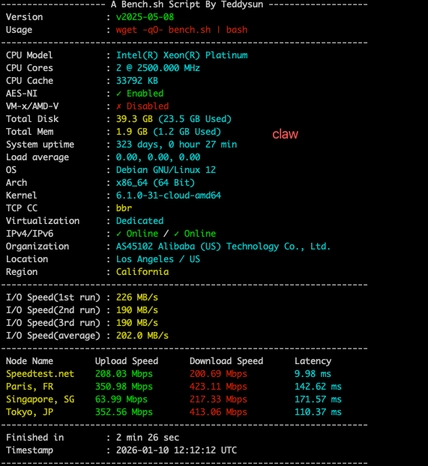
Task: Click the green AES-NI Enabled checkmark
Action: click(x=118, y=94)
